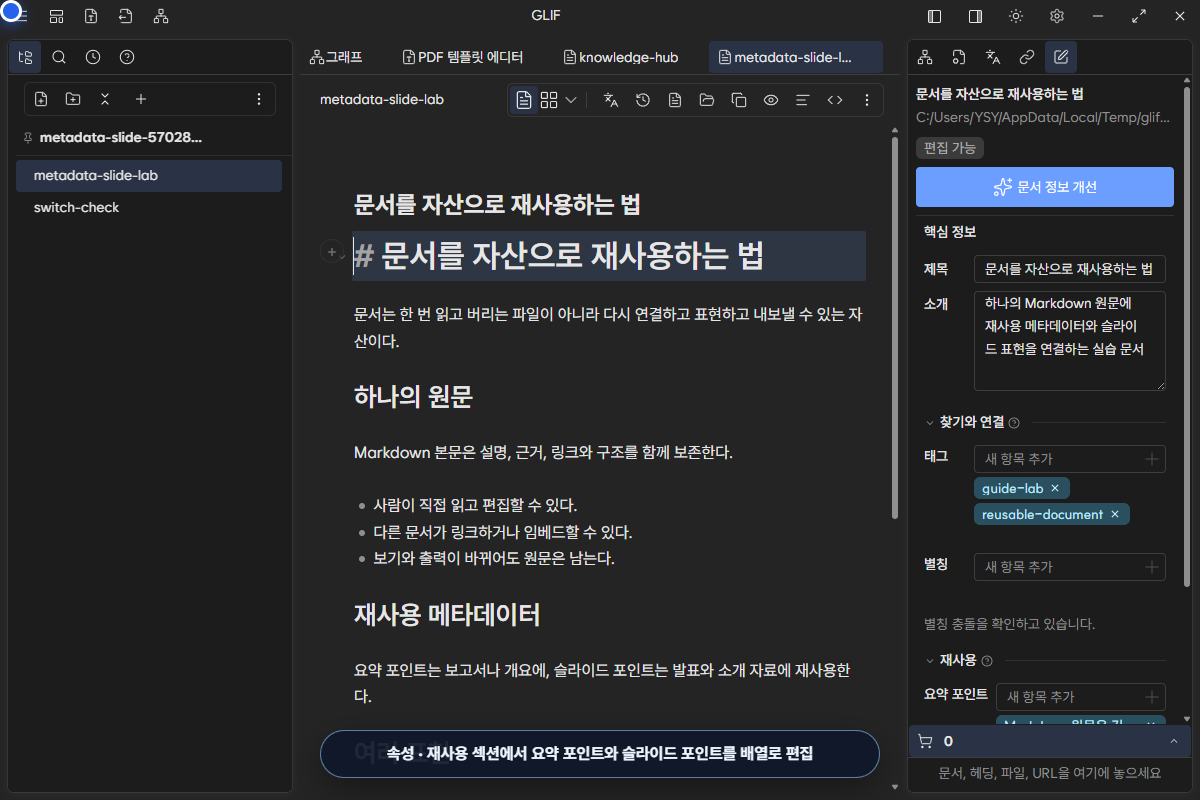Open the help question-mark panel in sidebar

tap(127, 57)
